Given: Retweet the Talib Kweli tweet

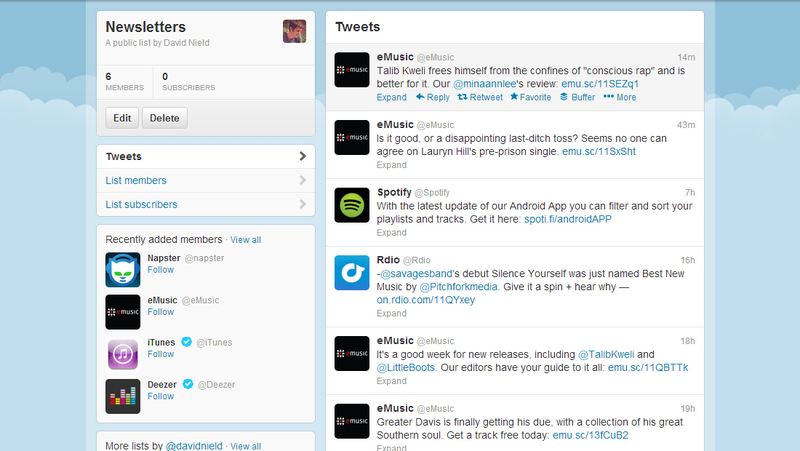Looking at the screenshot, I should pyautogui.click(x=480, y=97).
